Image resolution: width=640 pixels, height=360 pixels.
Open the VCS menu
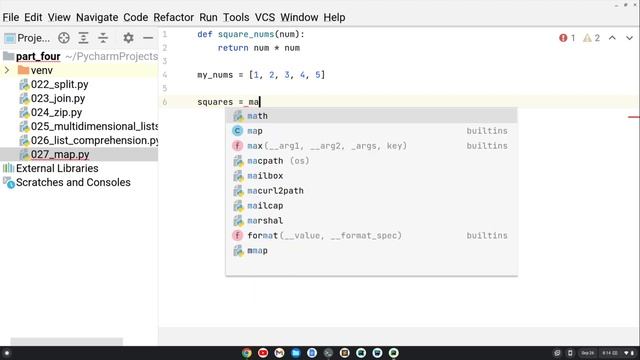tap(265, 18)
